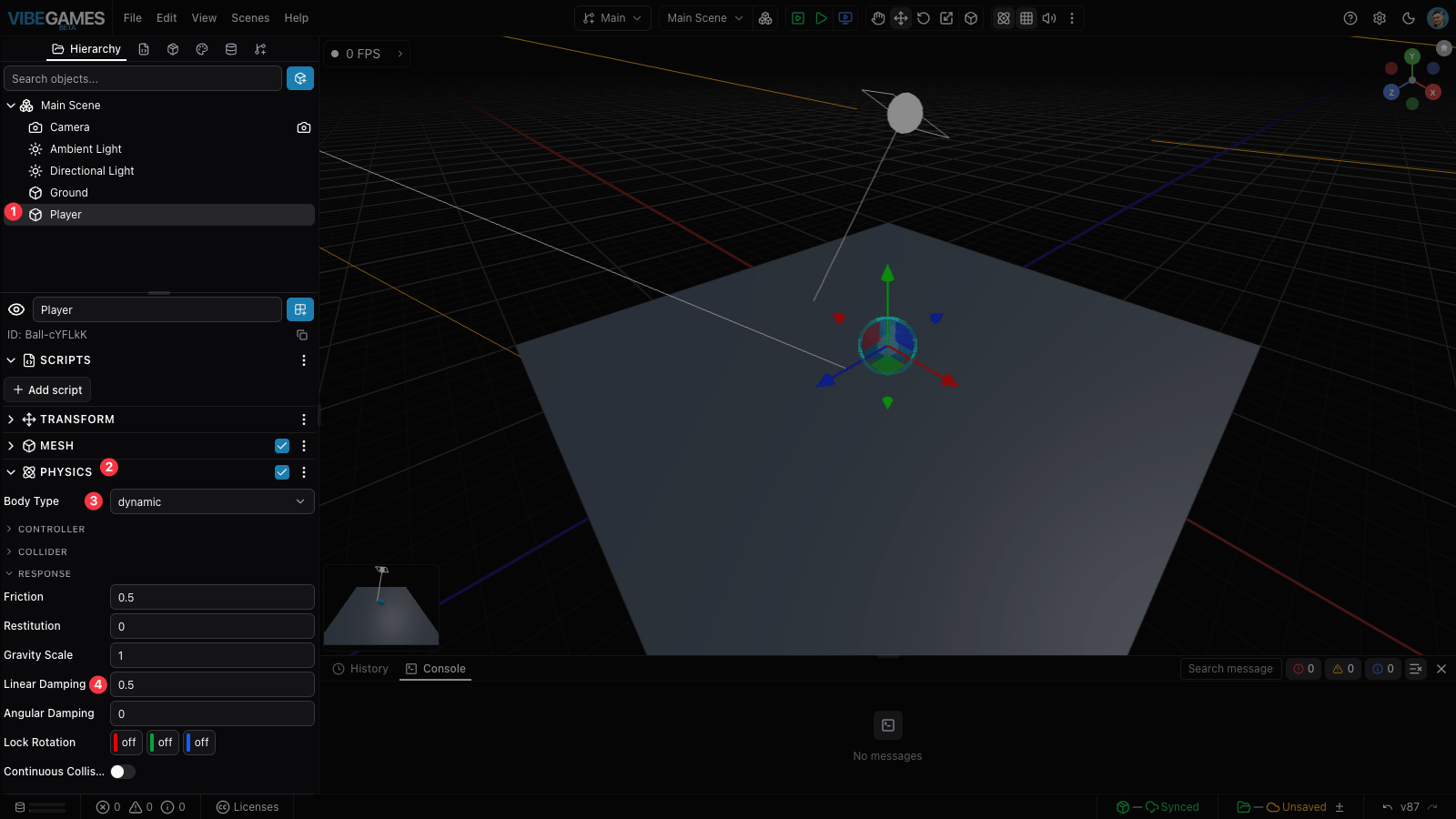Screen dimensions: 1456x819
Task: Click the blue add object button
Action: point(300,78)
